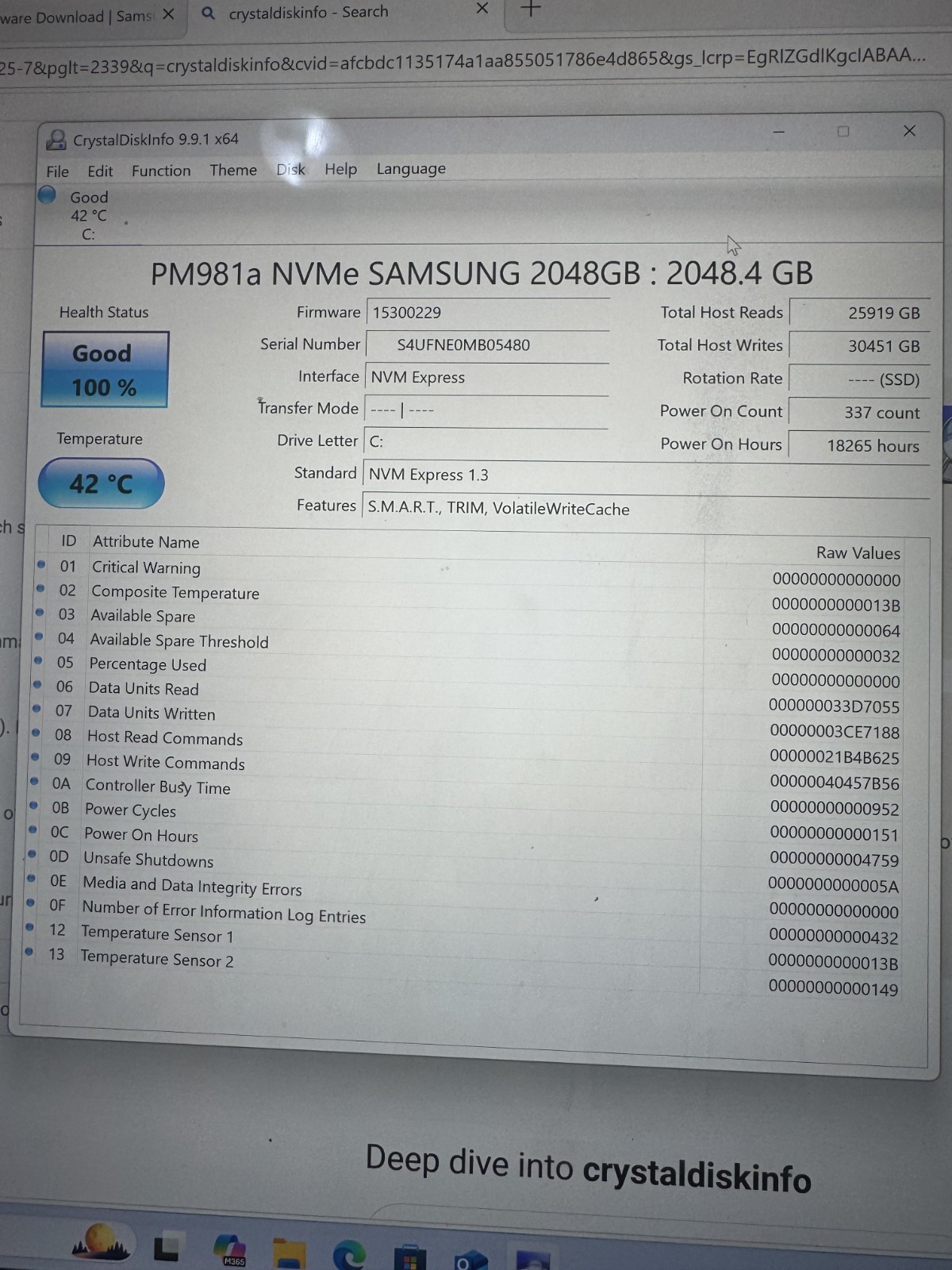952x1270 pixels.
Task: Open a new browser tab with plus button
Action: click(531, 8)
